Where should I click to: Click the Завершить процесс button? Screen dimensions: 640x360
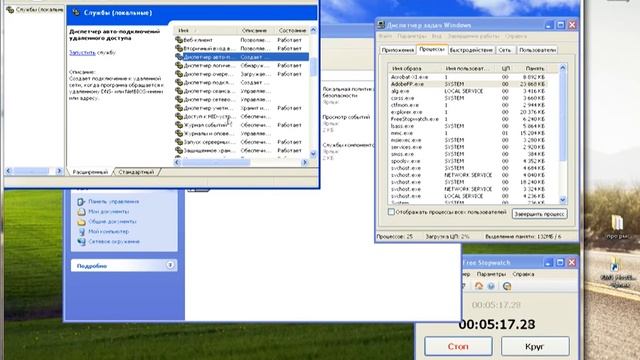(540, 214)
